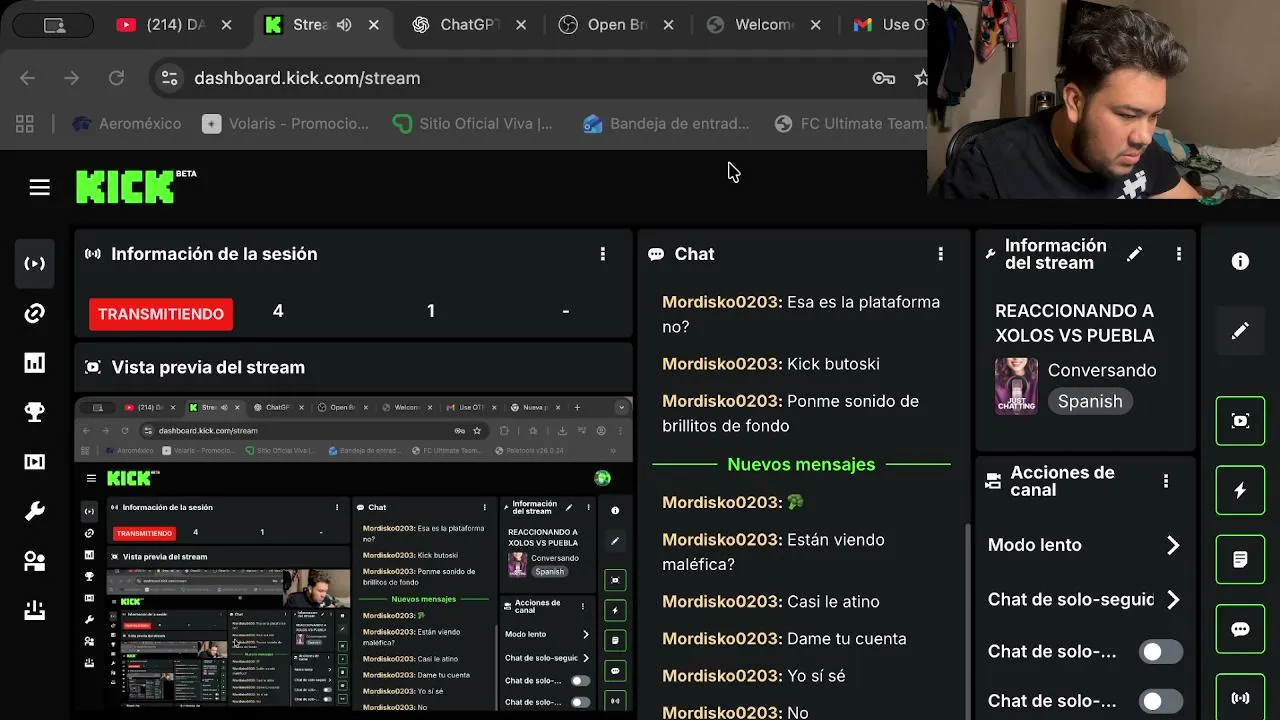The width and height of the screenshot is (1280, 720).
Task: Toggle the document note widget rail icon
Action: point(1240,559)
